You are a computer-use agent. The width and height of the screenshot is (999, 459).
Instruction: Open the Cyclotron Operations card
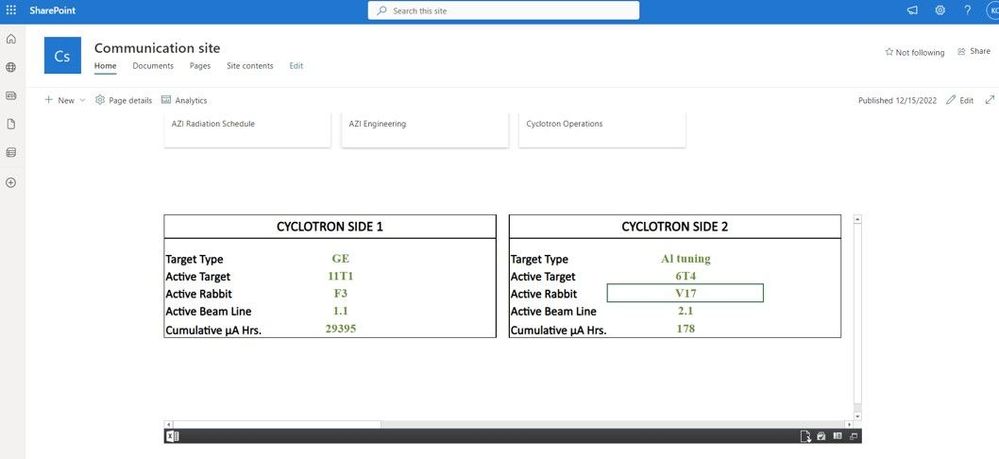pos(602,129)
